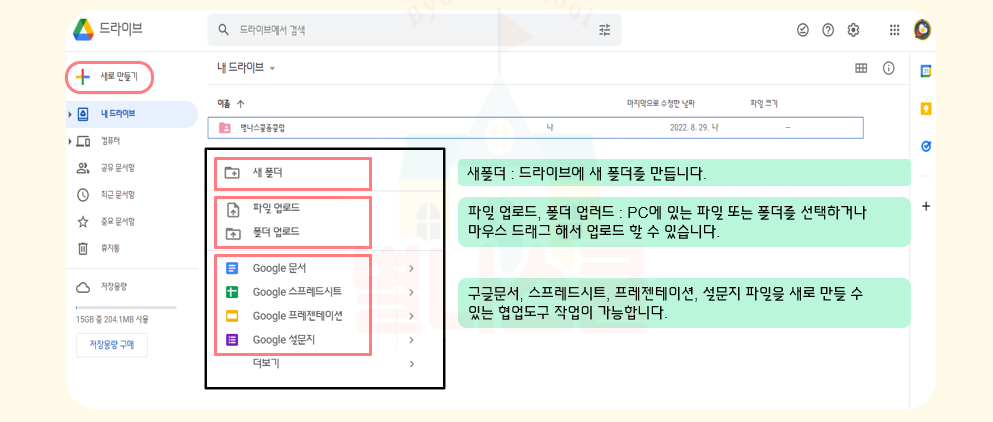The width and height of the screenshot is (993, 422).
Task: Click the 파일 업로드 file icon
Action: point(232,208)
